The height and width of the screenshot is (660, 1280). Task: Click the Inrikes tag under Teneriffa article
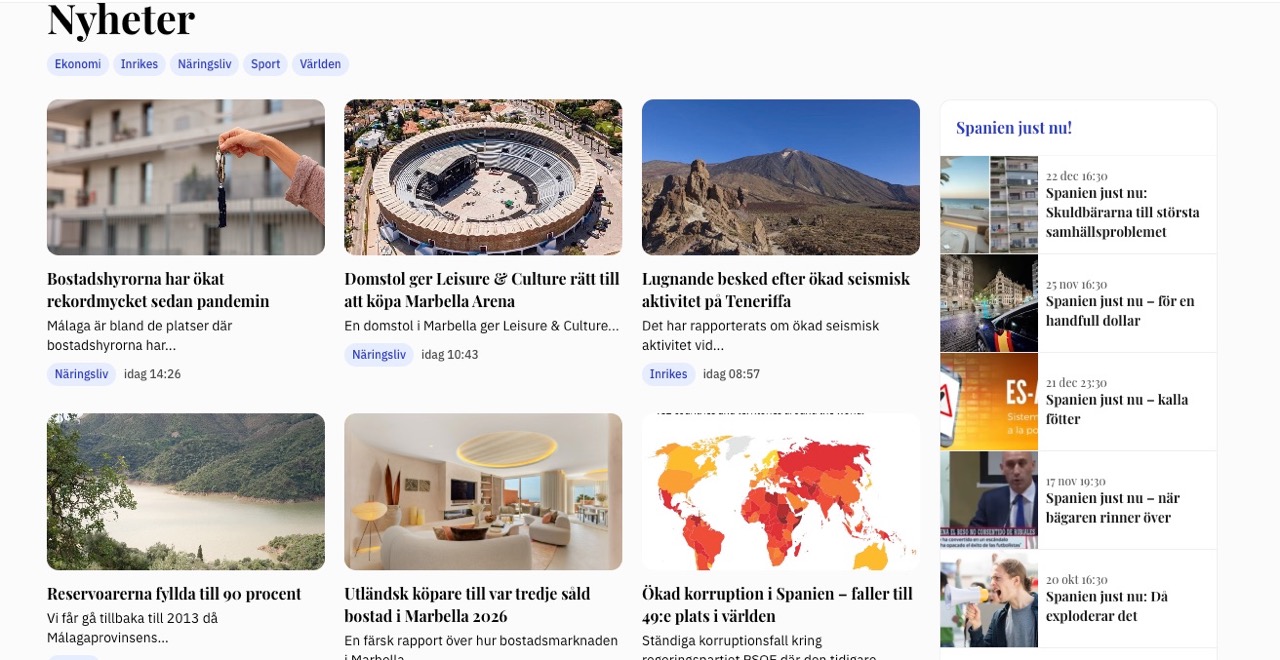point(668,374)
